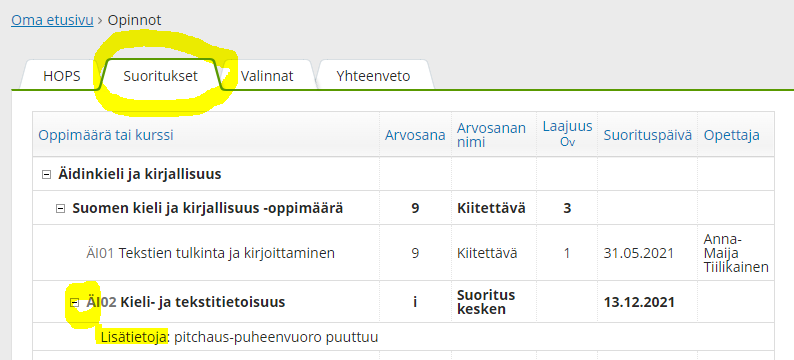Screen dimensions: 794x360
Task: Switch to the Suoritukset tab
Action: pyautogui.click(x=161, y=76)
